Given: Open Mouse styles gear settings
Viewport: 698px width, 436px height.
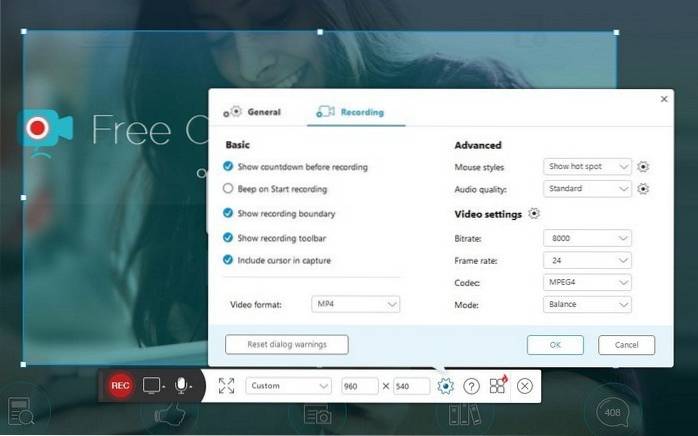Looking at the screenshot, I should point(642,167).
